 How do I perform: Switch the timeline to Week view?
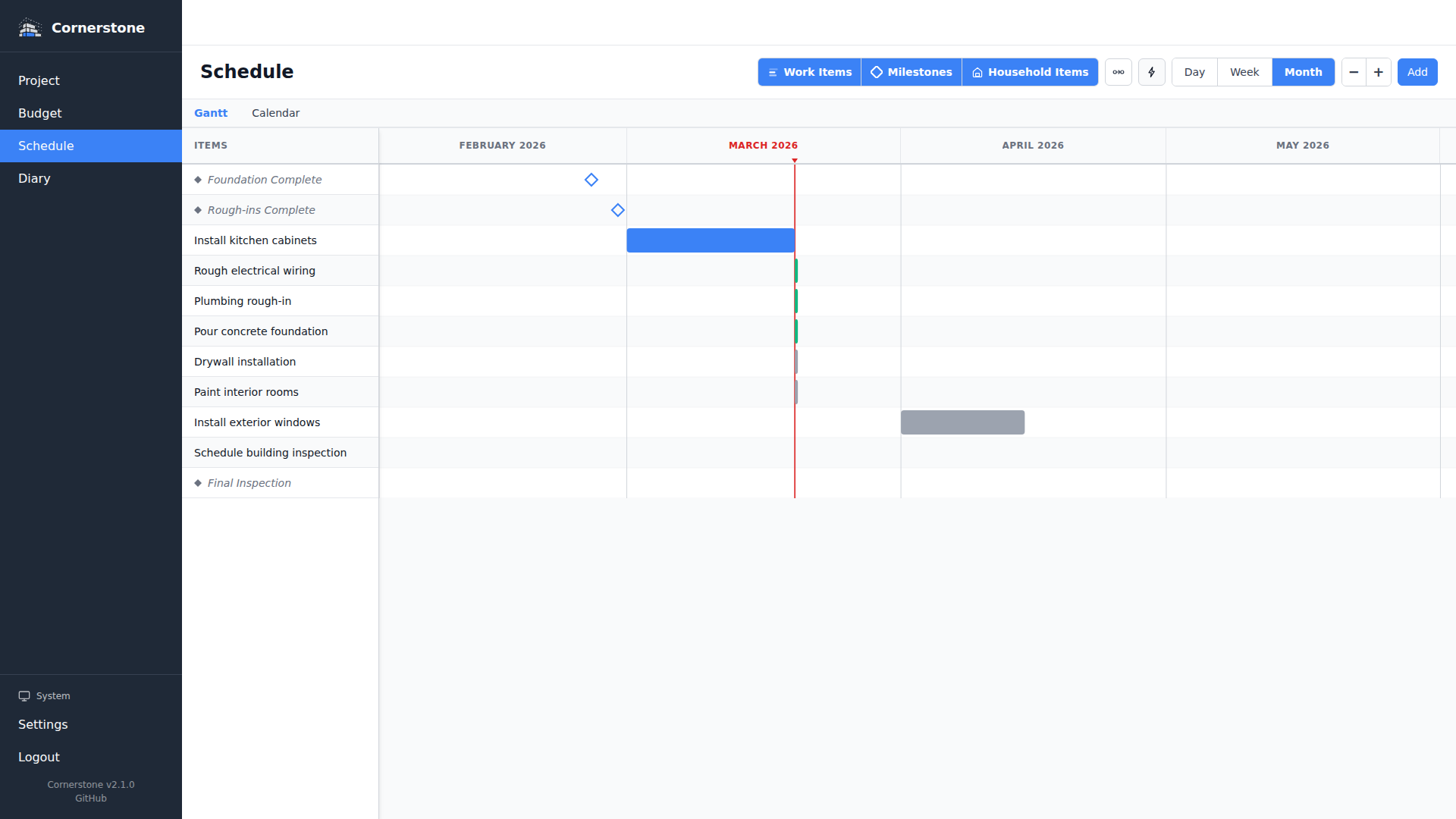coord(1244,72)
